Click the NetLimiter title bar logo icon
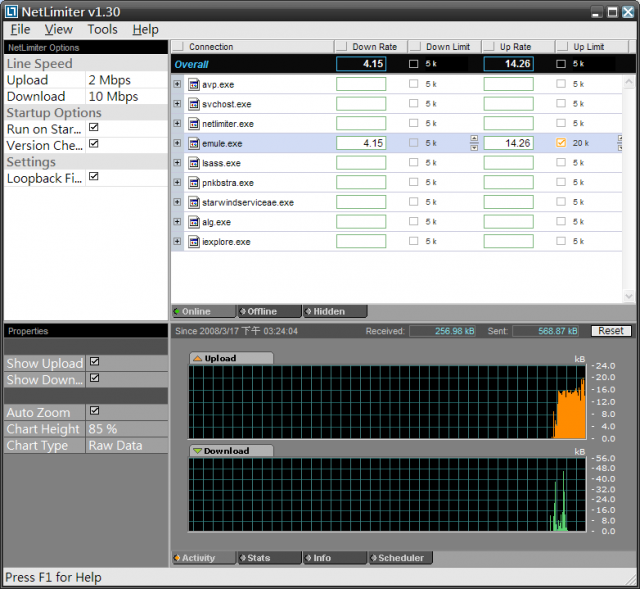This screenshot has width=640, height=589. coord(11,11)
